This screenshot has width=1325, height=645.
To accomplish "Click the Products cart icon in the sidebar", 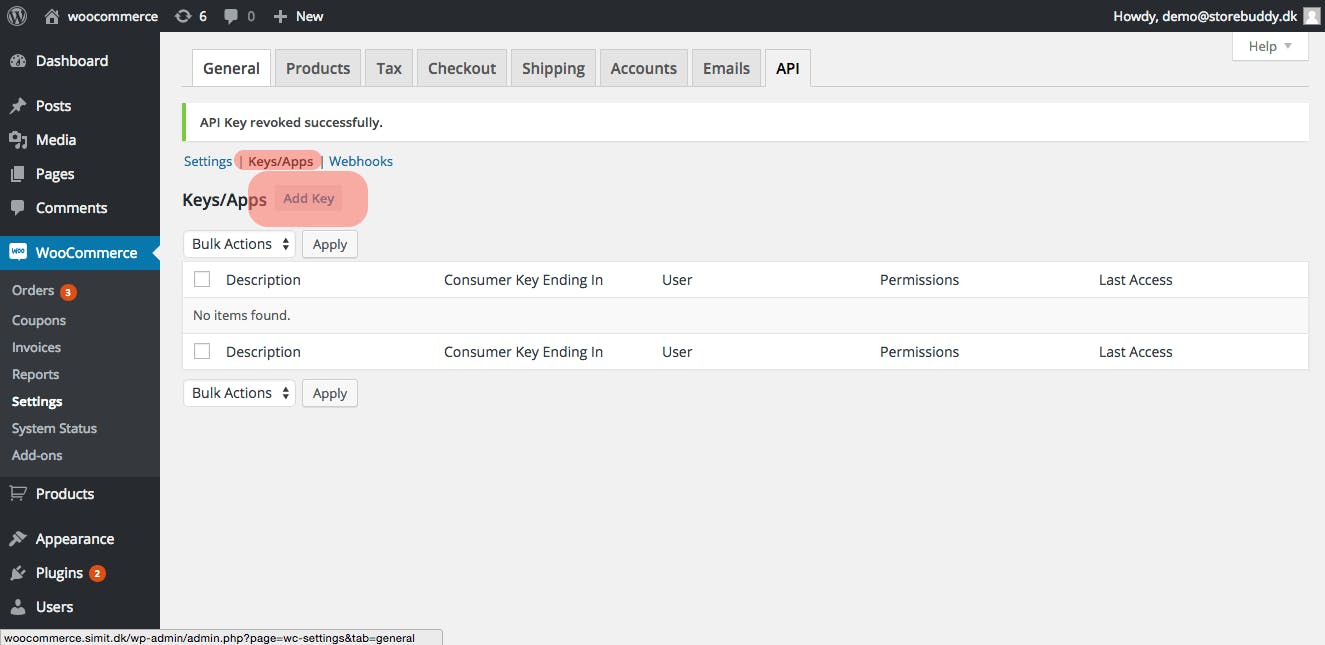I will tap(18, 494).
